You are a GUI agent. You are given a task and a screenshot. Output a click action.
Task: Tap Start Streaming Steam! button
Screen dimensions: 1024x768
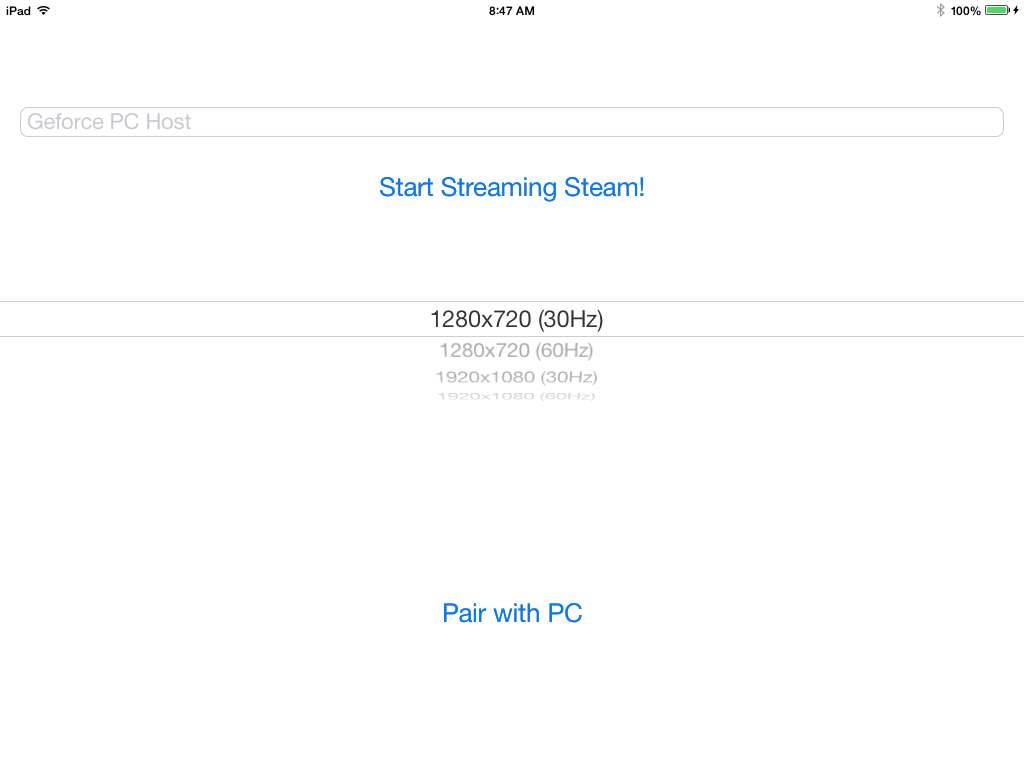coord(511,187)
